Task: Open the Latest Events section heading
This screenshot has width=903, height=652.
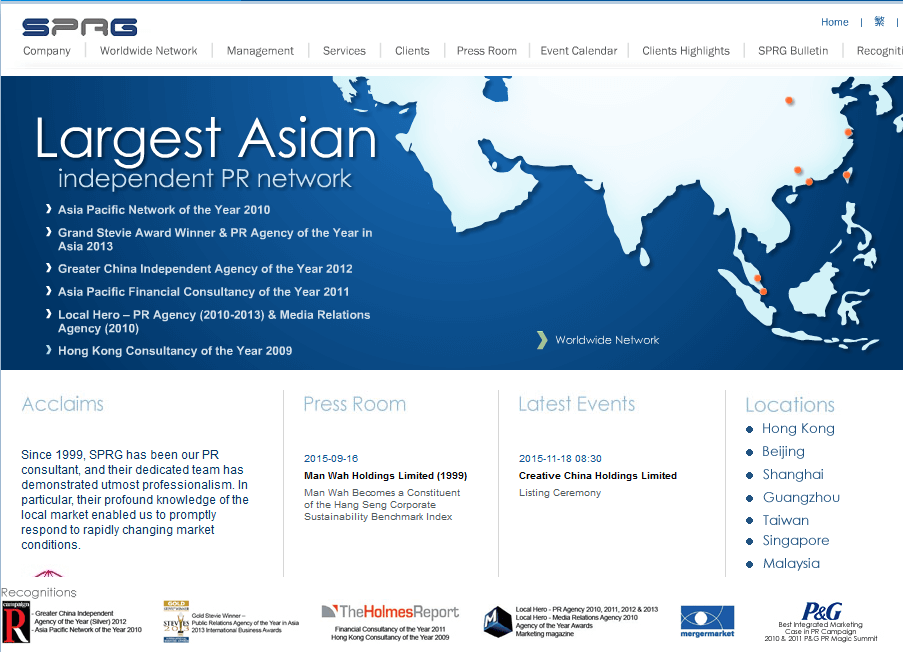Action: point(576,404)
